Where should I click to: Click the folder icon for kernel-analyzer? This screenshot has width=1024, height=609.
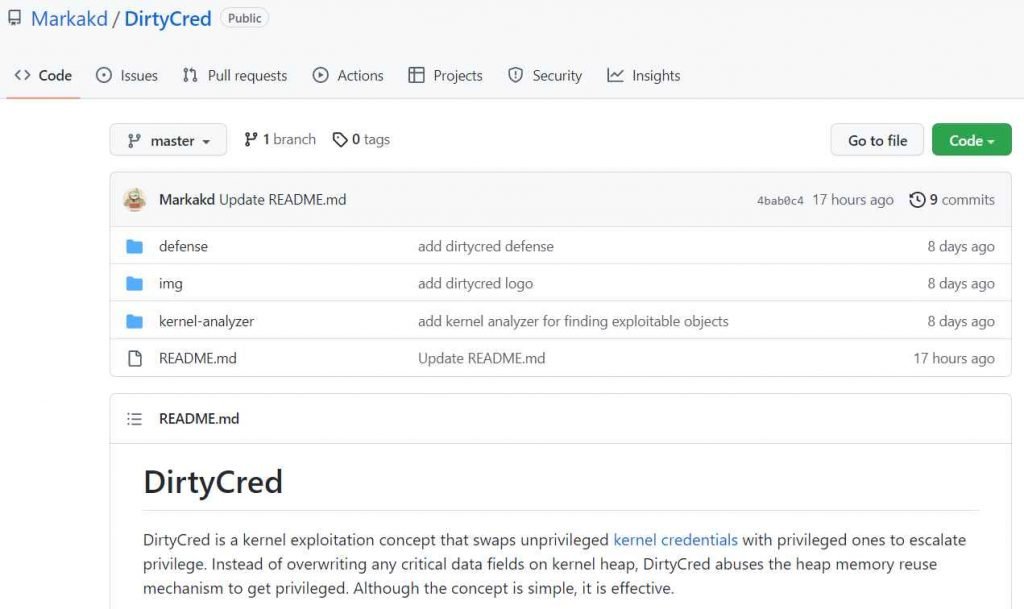tap(135, 321)
